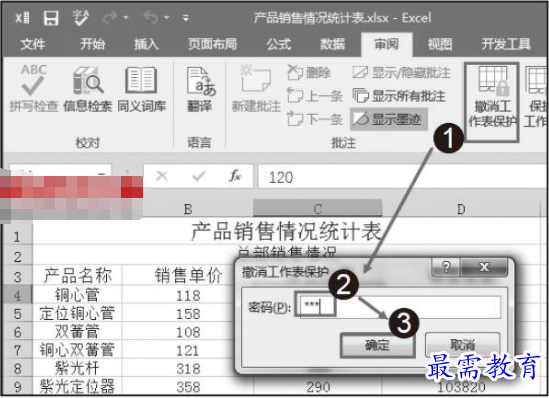Toggle 显示墨迹 ink display
The height and width of the screenshot is (398, 549).
(x=388, y=119)
